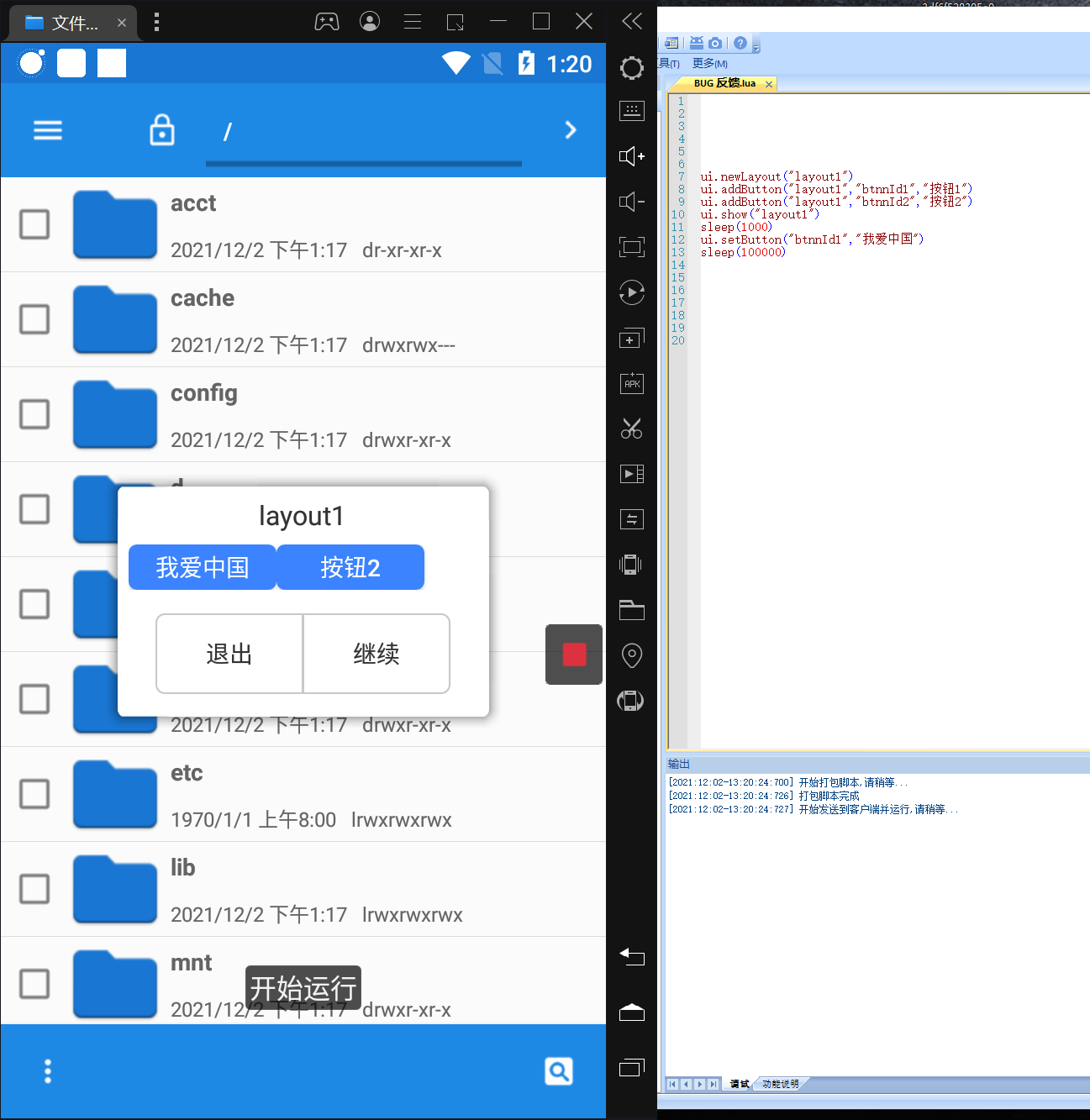1090x1120 pixels.
Task: Open the etc folder icon
Action: [115, 794]
